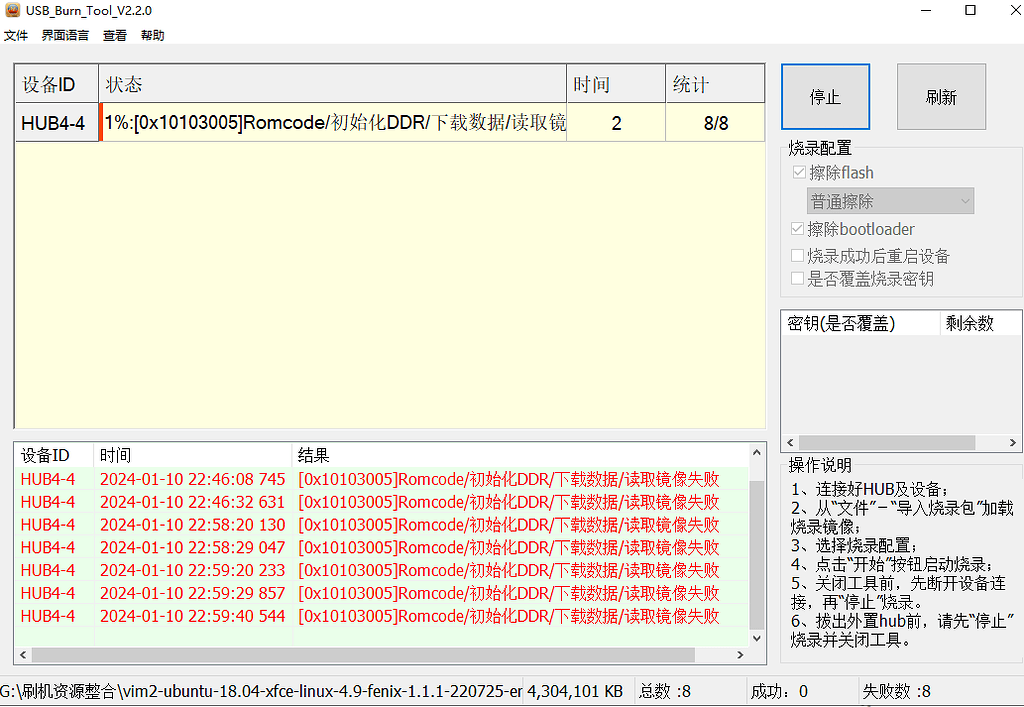Open the 界面语言 menu
Image resolution: width=1024 pixels, height=707 pixels.
(65, 35)
